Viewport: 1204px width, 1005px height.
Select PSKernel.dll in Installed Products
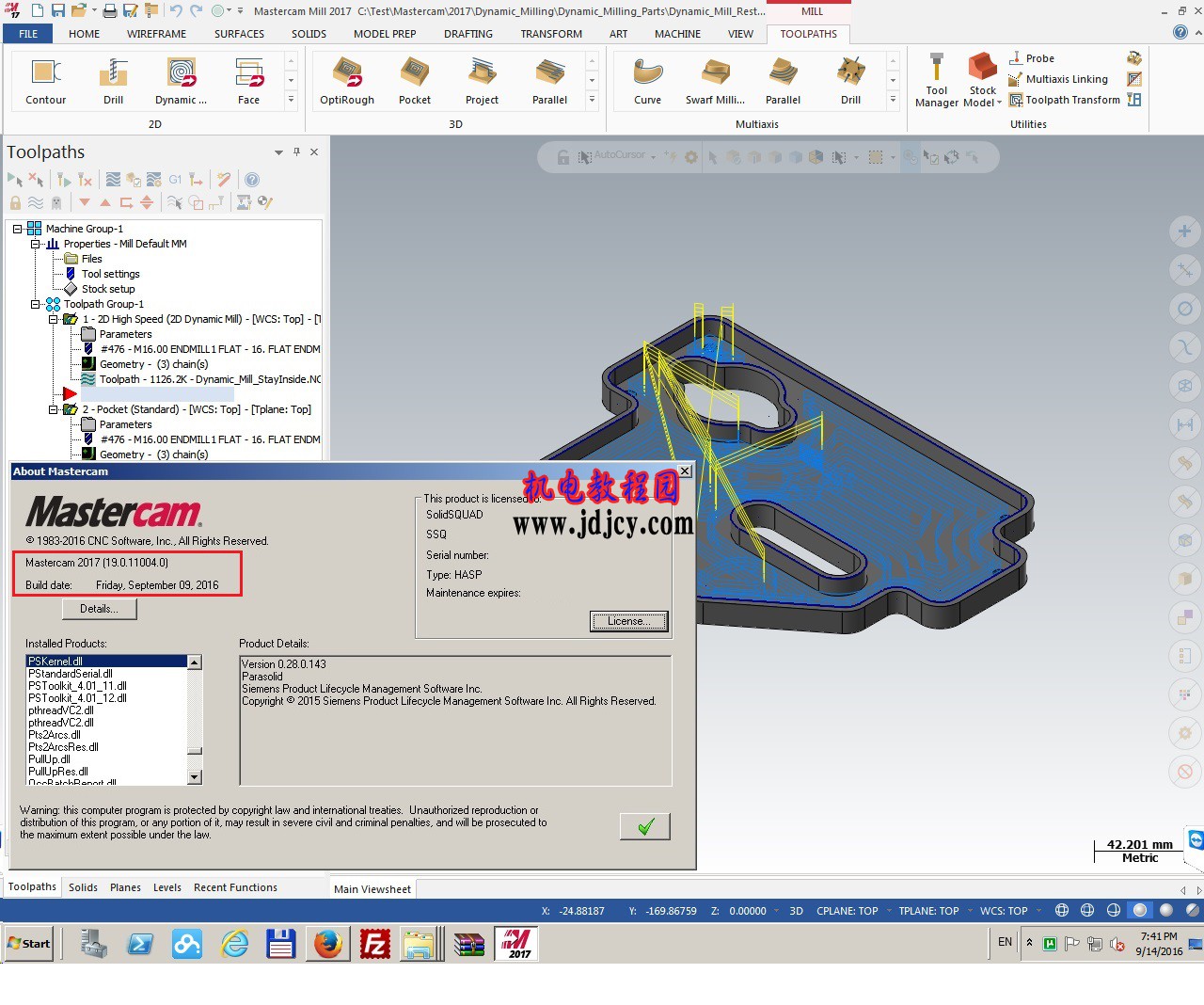106,662
